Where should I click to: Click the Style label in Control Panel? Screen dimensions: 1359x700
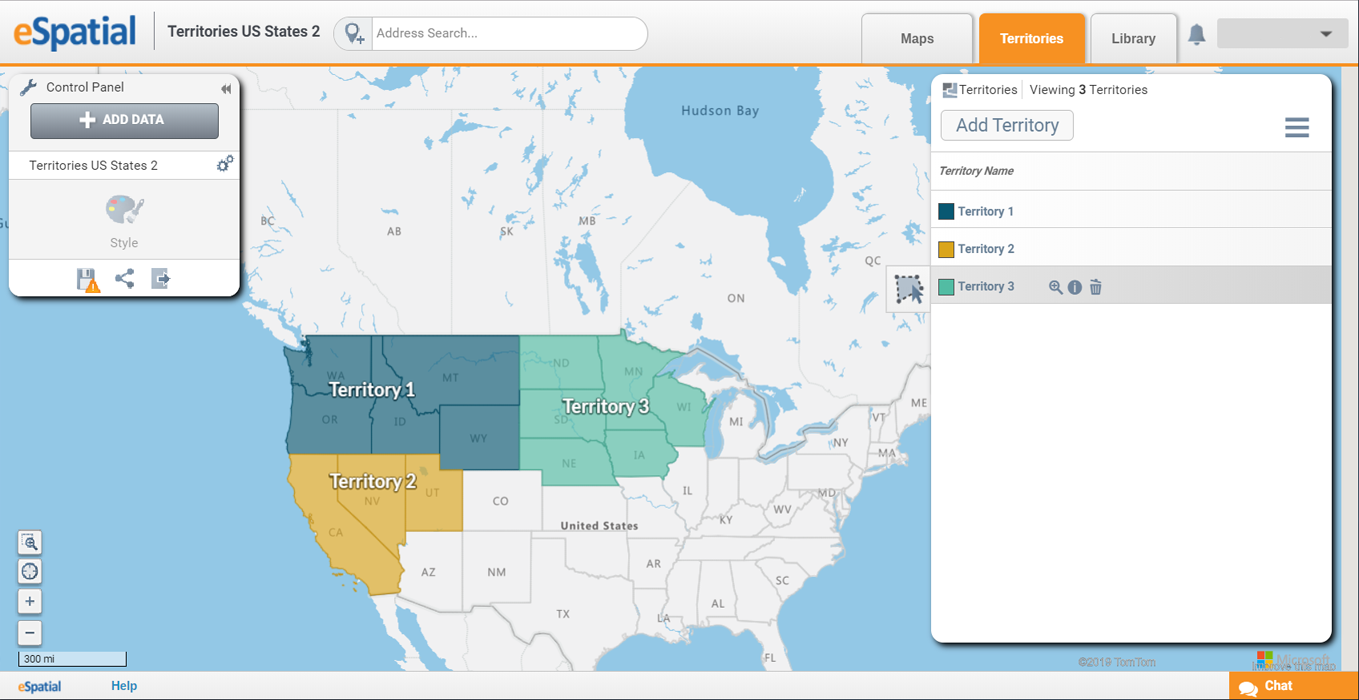click(124, 243)
